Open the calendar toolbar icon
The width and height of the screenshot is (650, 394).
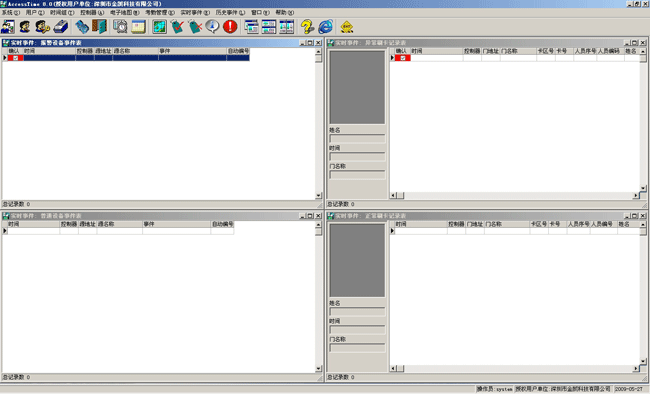[138, 27]
